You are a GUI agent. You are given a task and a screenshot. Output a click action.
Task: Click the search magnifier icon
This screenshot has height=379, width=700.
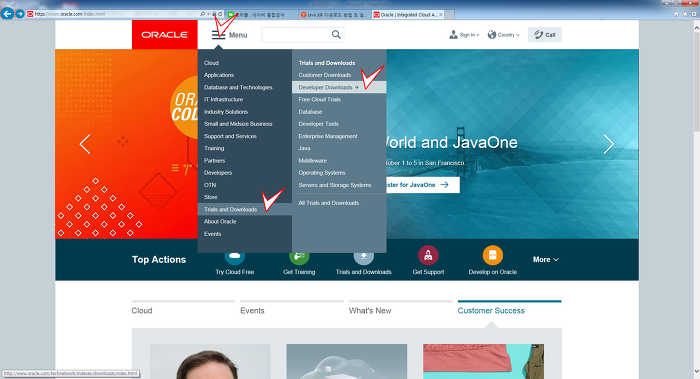tap(336, 34)
